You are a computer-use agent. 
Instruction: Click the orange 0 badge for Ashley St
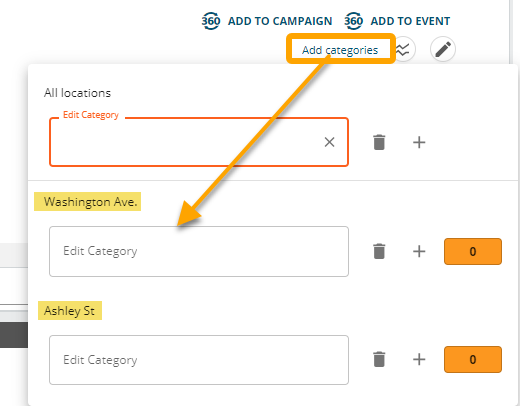pyautogui.click(x=473, y=359)
